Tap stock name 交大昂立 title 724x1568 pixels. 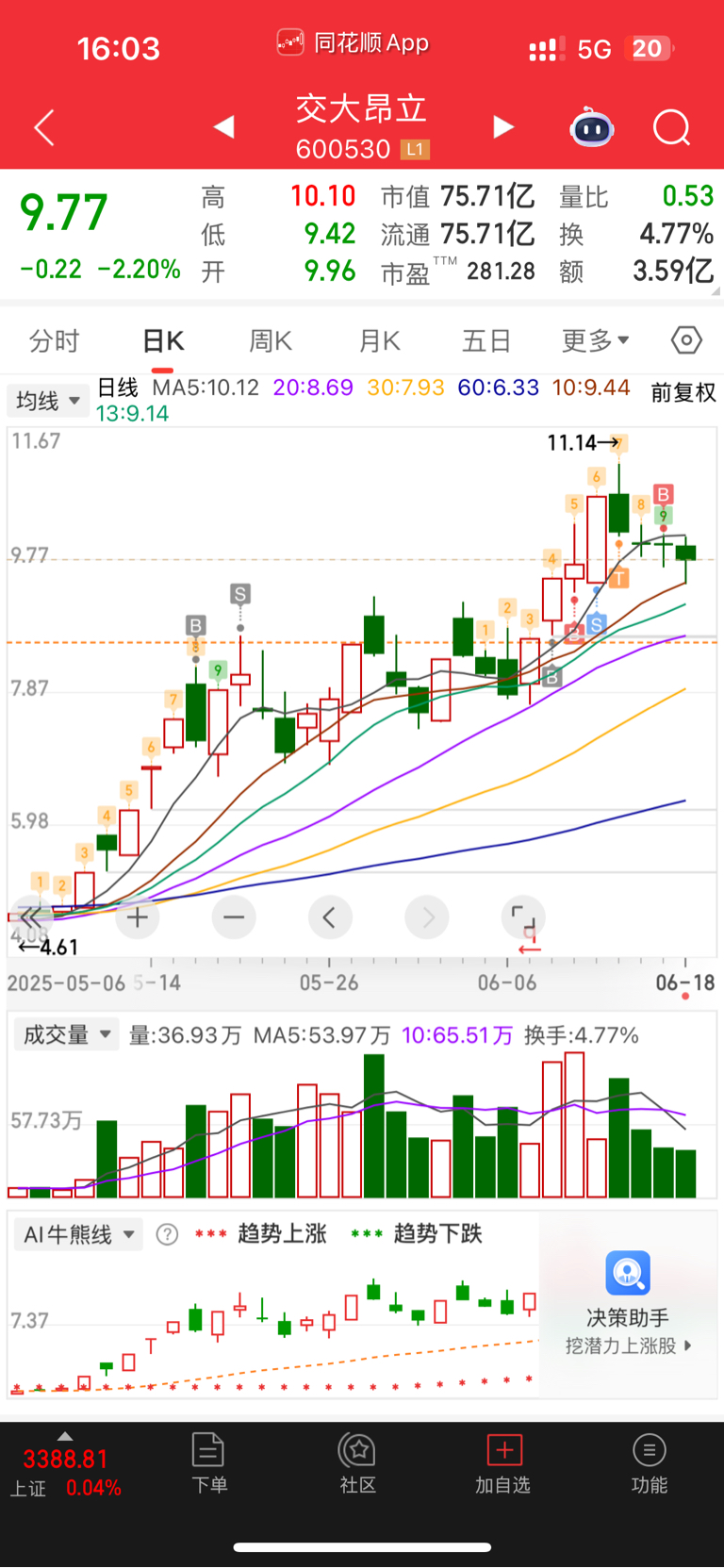coord(362,109)
